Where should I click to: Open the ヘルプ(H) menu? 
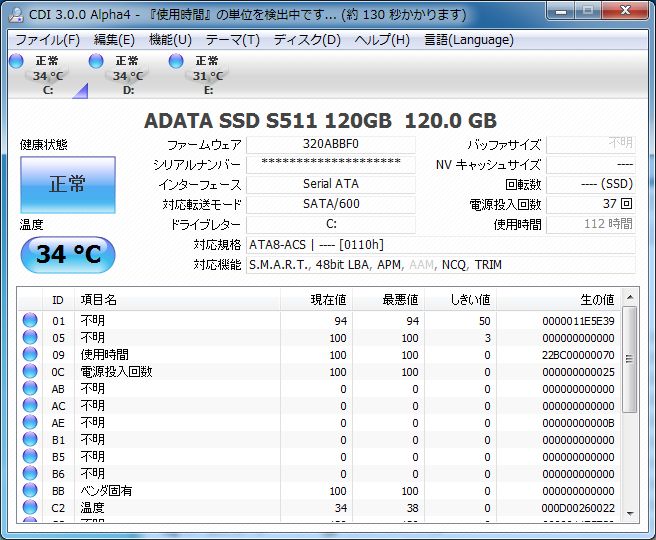382,40
